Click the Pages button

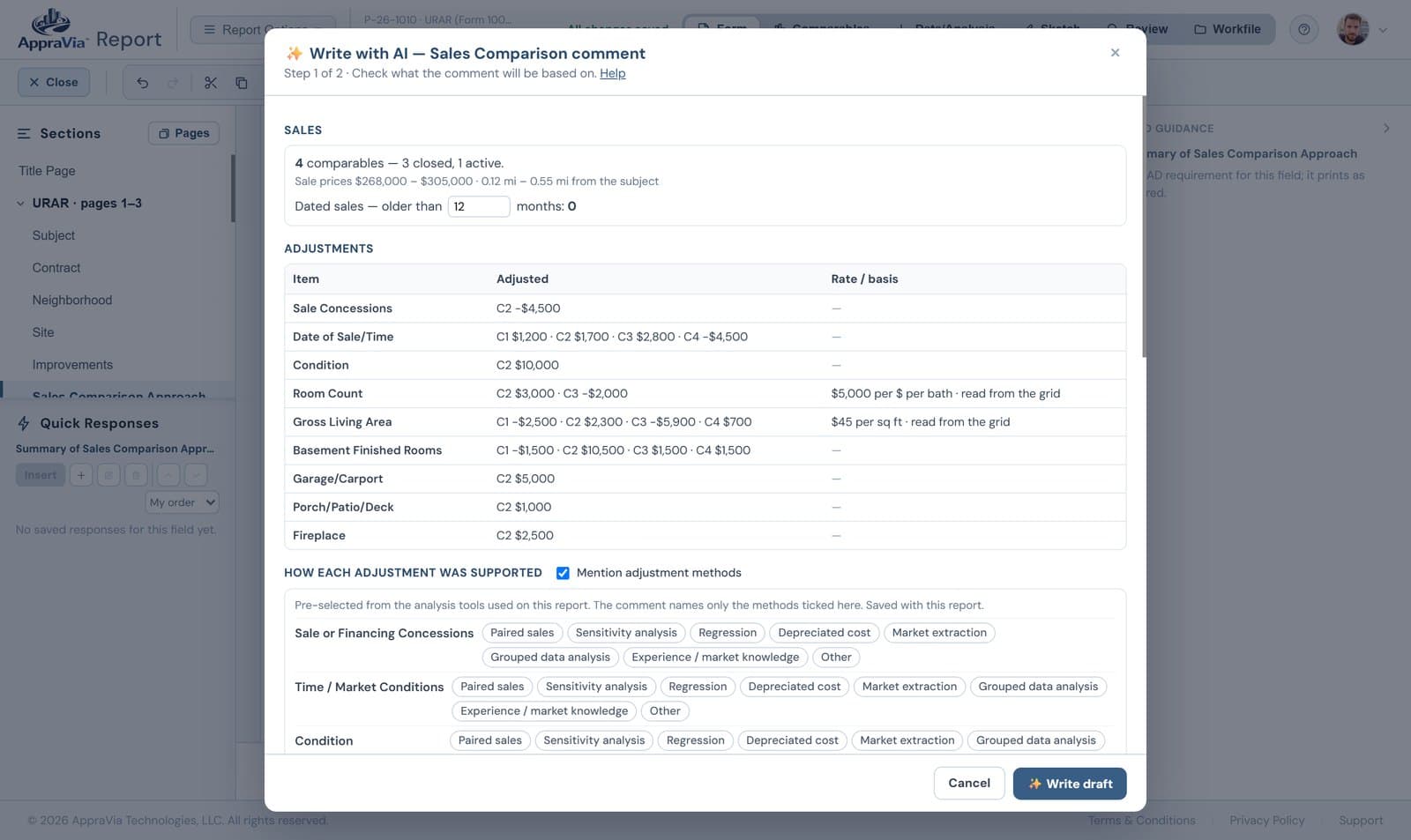click(x=183, y=133)
